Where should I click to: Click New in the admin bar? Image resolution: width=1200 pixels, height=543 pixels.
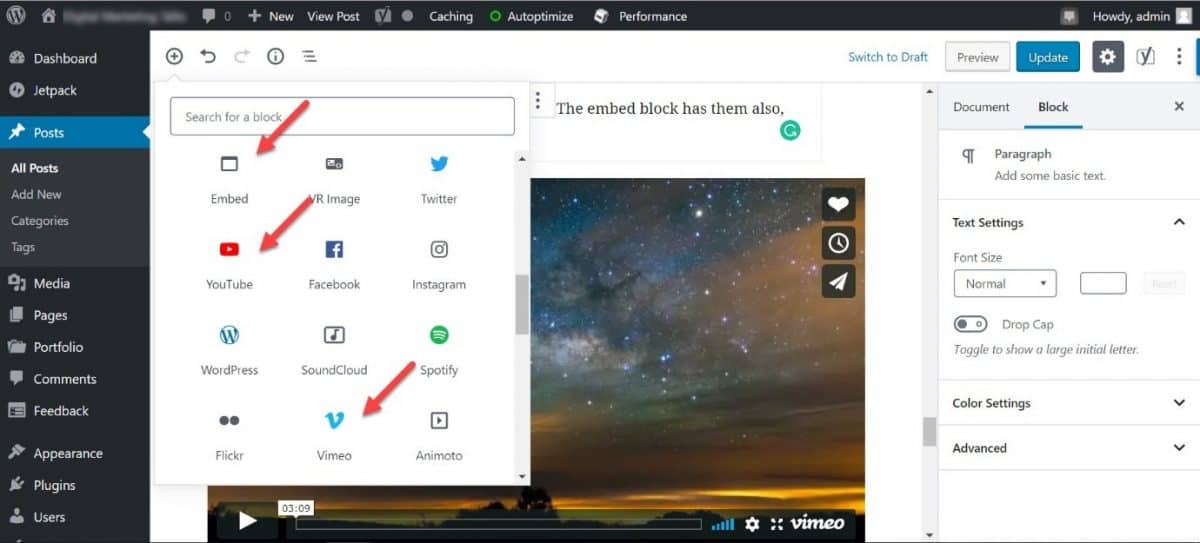click(x=271, y=16)
